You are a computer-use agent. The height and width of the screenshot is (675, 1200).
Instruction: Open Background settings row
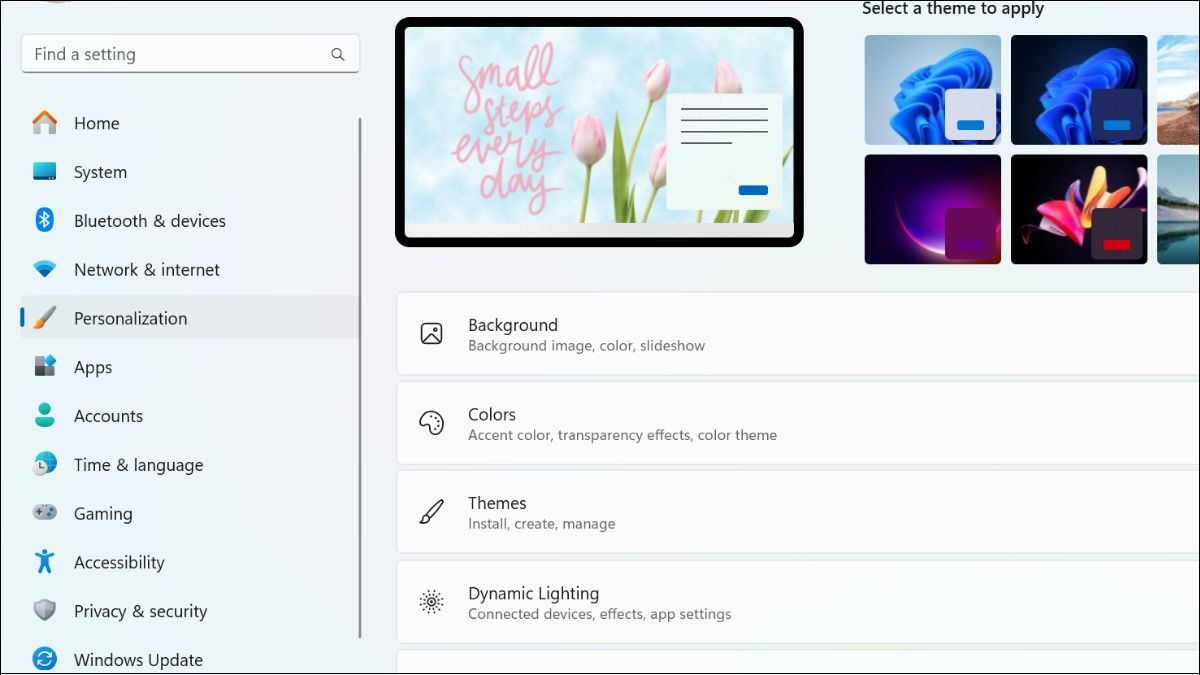click(x=798, y=334)
